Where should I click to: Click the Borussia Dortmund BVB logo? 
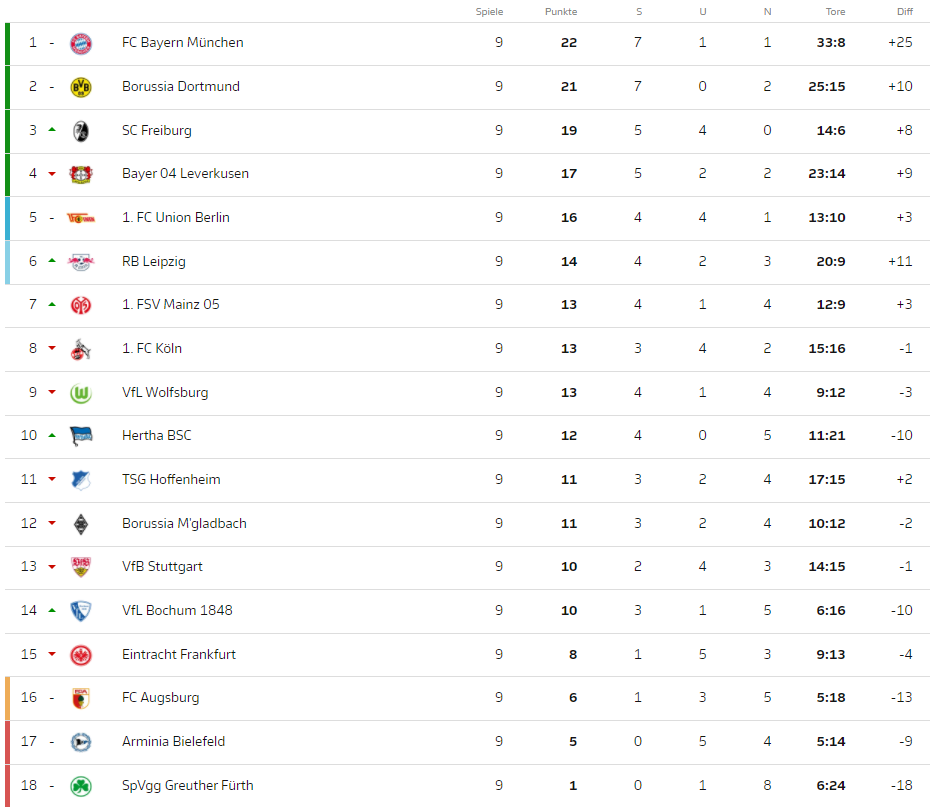[81, 88]
